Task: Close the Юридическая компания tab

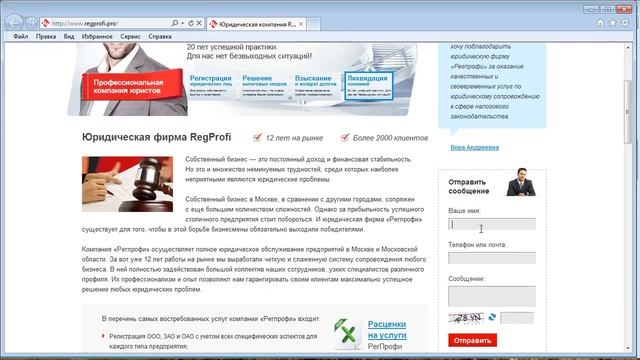Action: [301, 24]
